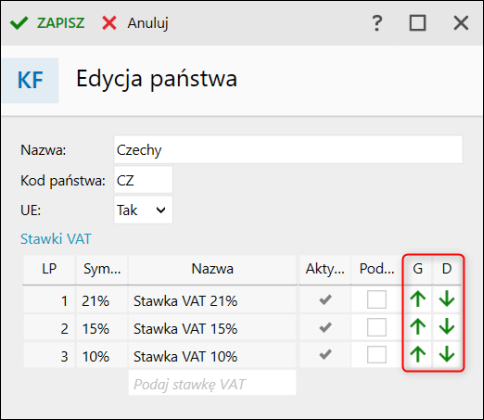Click the Pod... column header
Screen dimensions: 484x420
pyautogui.click(x=377, y=269)
